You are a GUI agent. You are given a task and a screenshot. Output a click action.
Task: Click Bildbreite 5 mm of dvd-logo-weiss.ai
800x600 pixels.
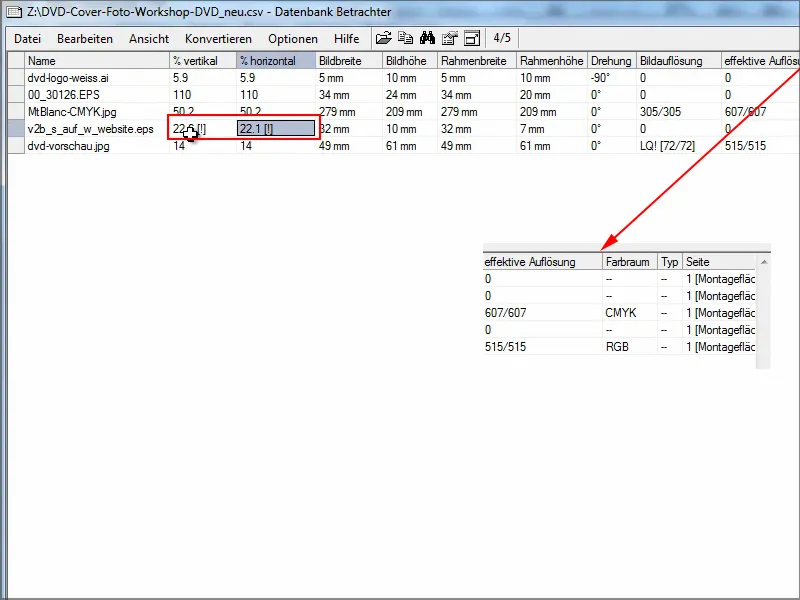tap(331, 78)
